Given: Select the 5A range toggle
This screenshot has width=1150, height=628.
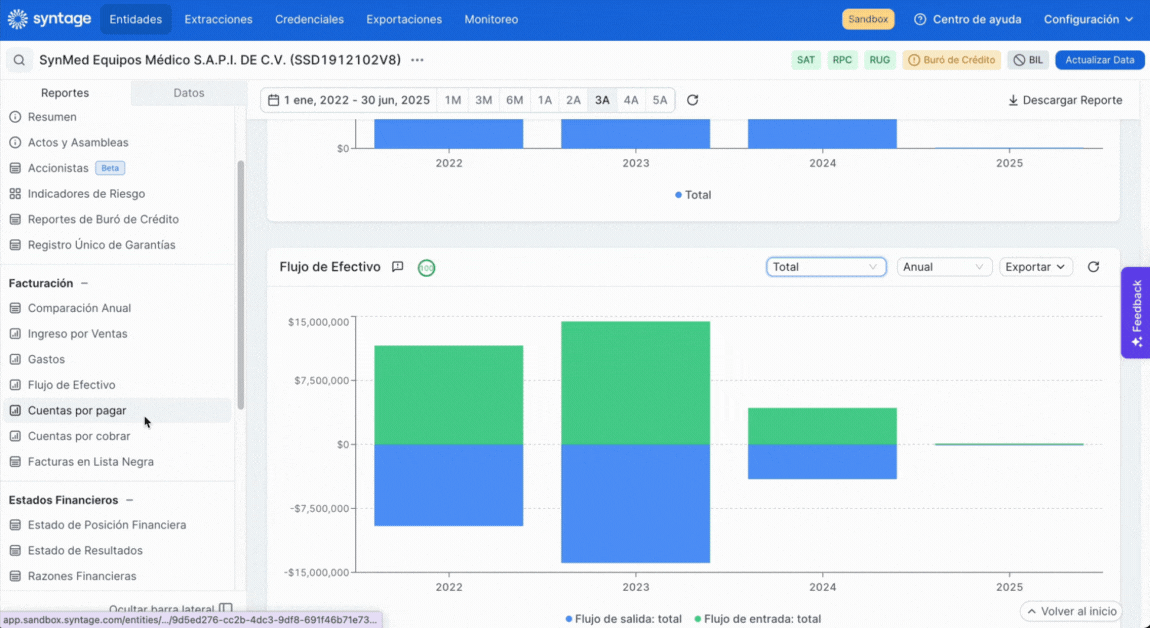Looking at the screenshot, I should point(660,100).
